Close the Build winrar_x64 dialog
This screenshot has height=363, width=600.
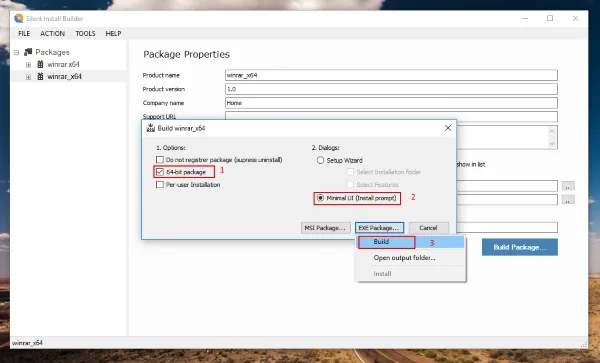448,128
